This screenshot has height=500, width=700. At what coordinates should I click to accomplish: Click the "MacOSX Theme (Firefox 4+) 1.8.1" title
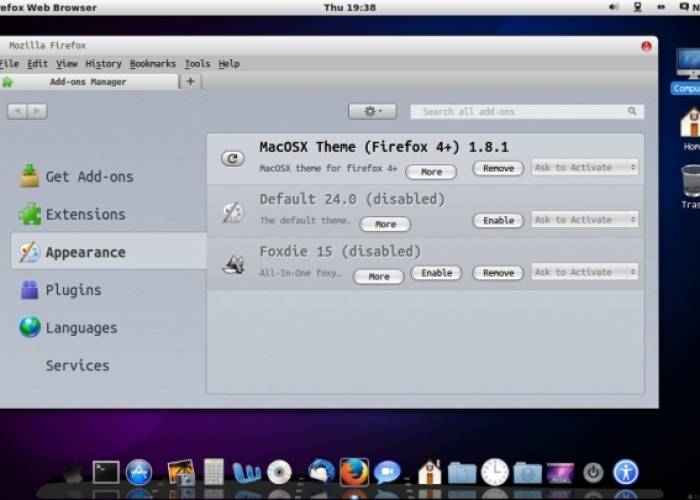tap(384, 147)
